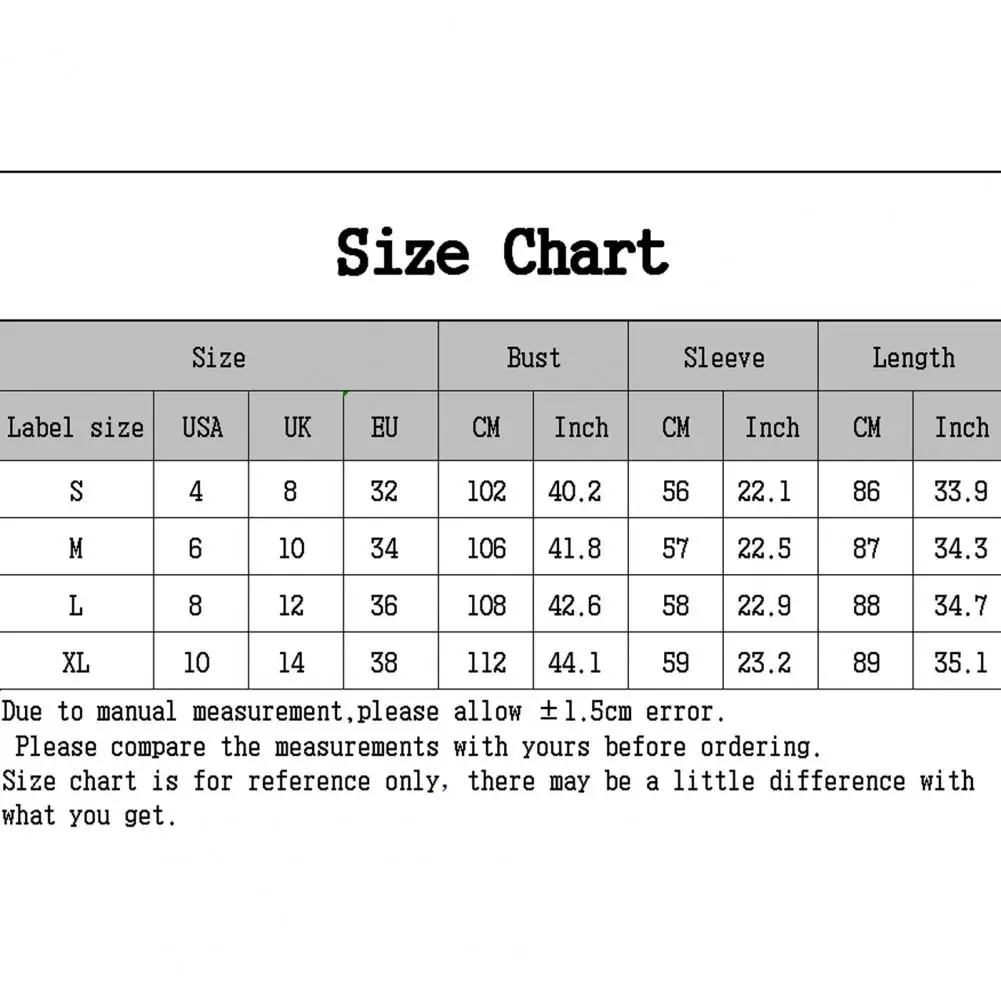Screen dimensions: 1001x1001
Task: Select the M label size cell
Action: pyautogui.click(x=76, y=547)
